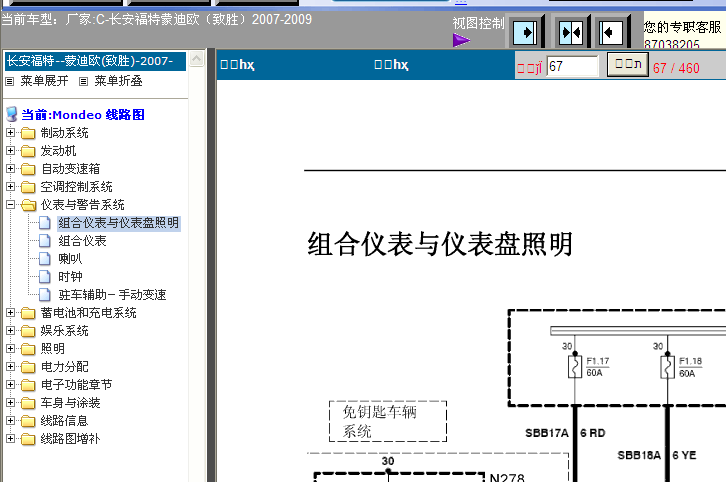The image size is (726, 482).
Task: Click the folder icon for 空调控制系统
Action: 28,188
